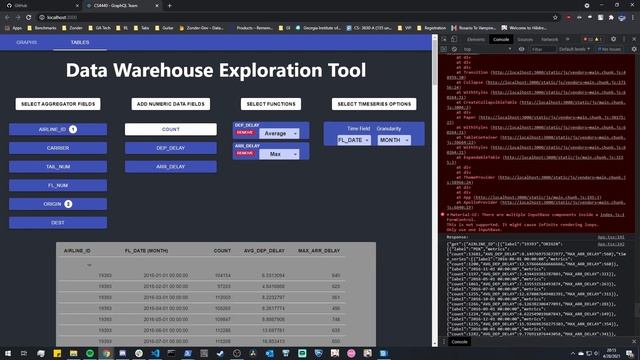Select the TABLES tab

[x=80, y=42]
